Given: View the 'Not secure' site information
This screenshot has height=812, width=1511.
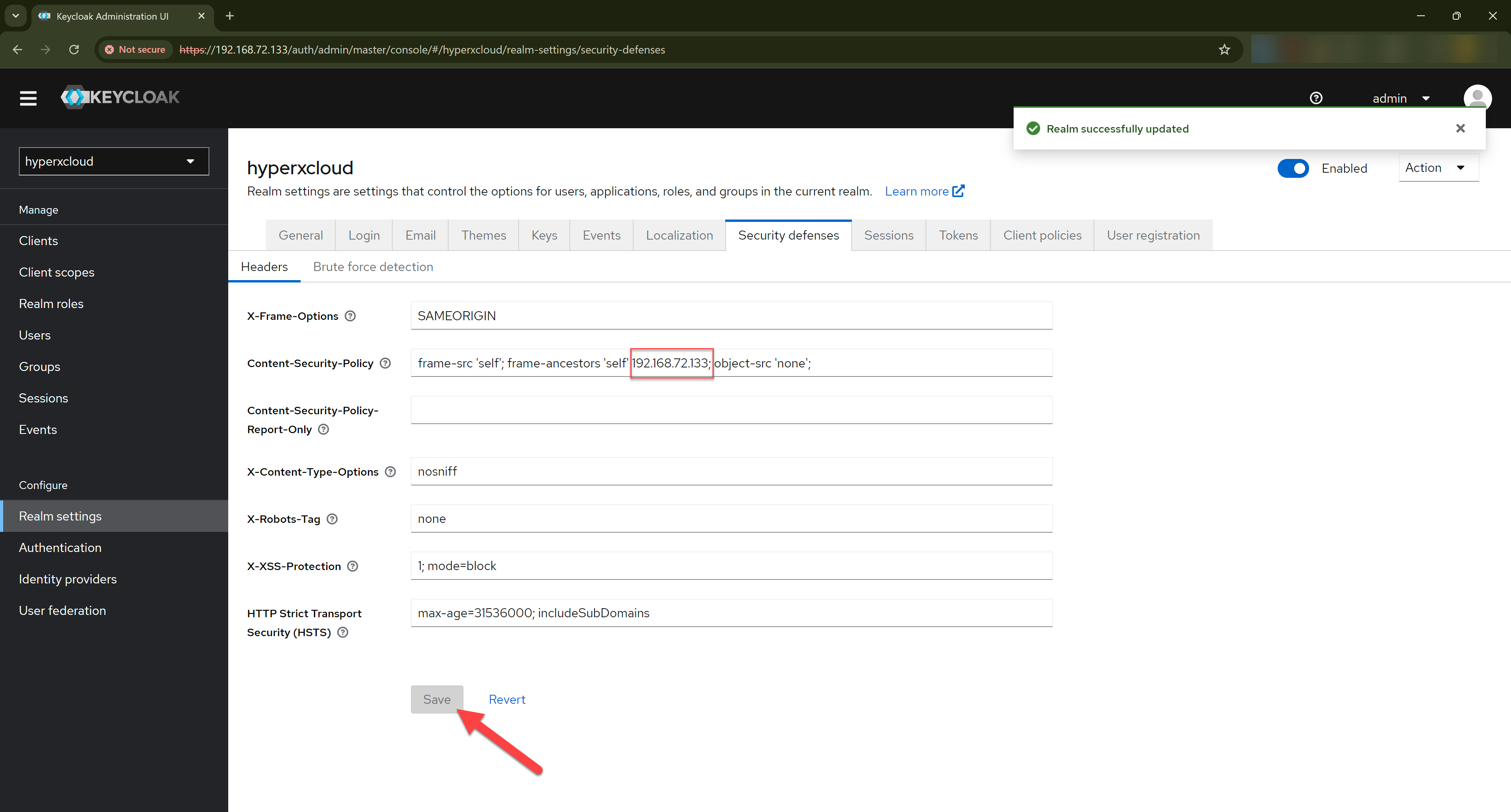Looking at the screenshot, I should 135,50.
